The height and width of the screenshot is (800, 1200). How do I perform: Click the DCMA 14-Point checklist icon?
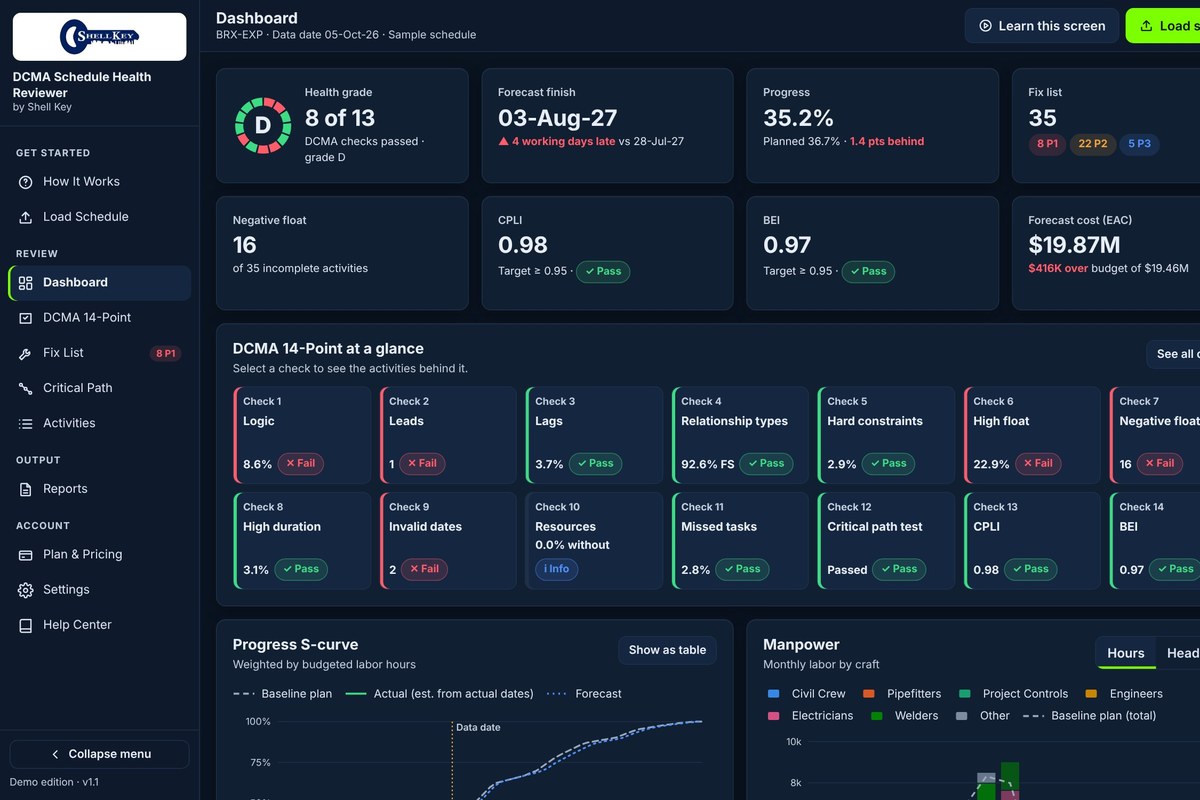tap(26, 318)
